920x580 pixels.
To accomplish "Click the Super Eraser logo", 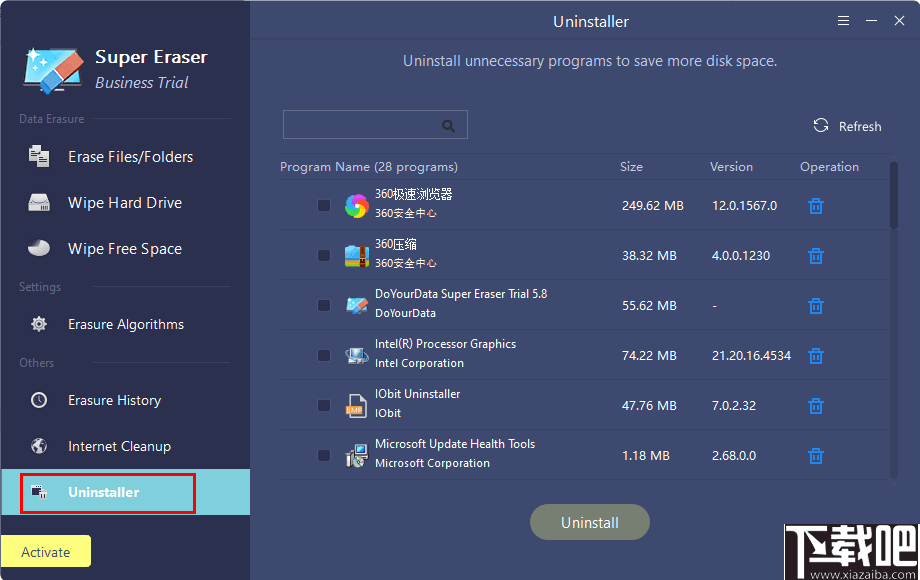I will 52,68.
